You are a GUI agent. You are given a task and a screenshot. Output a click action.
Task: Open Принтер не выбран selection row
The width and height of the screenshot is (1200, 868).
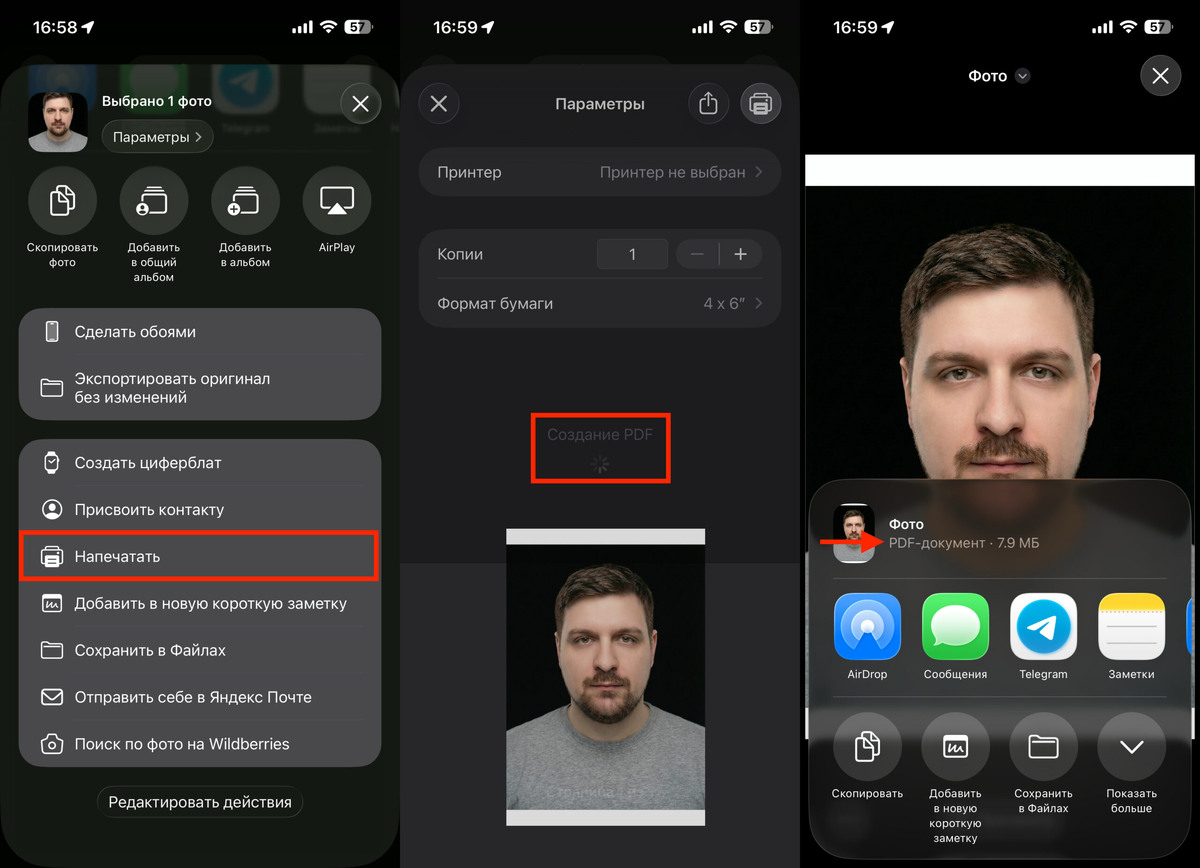pos(599,172)
